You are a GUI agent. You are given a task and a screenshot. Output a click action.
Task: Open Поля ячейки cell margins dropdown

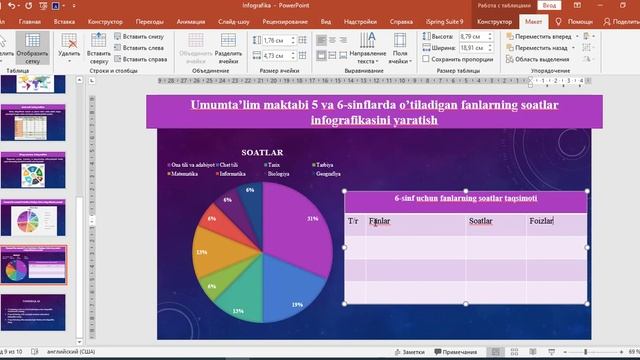coord(400,48)
